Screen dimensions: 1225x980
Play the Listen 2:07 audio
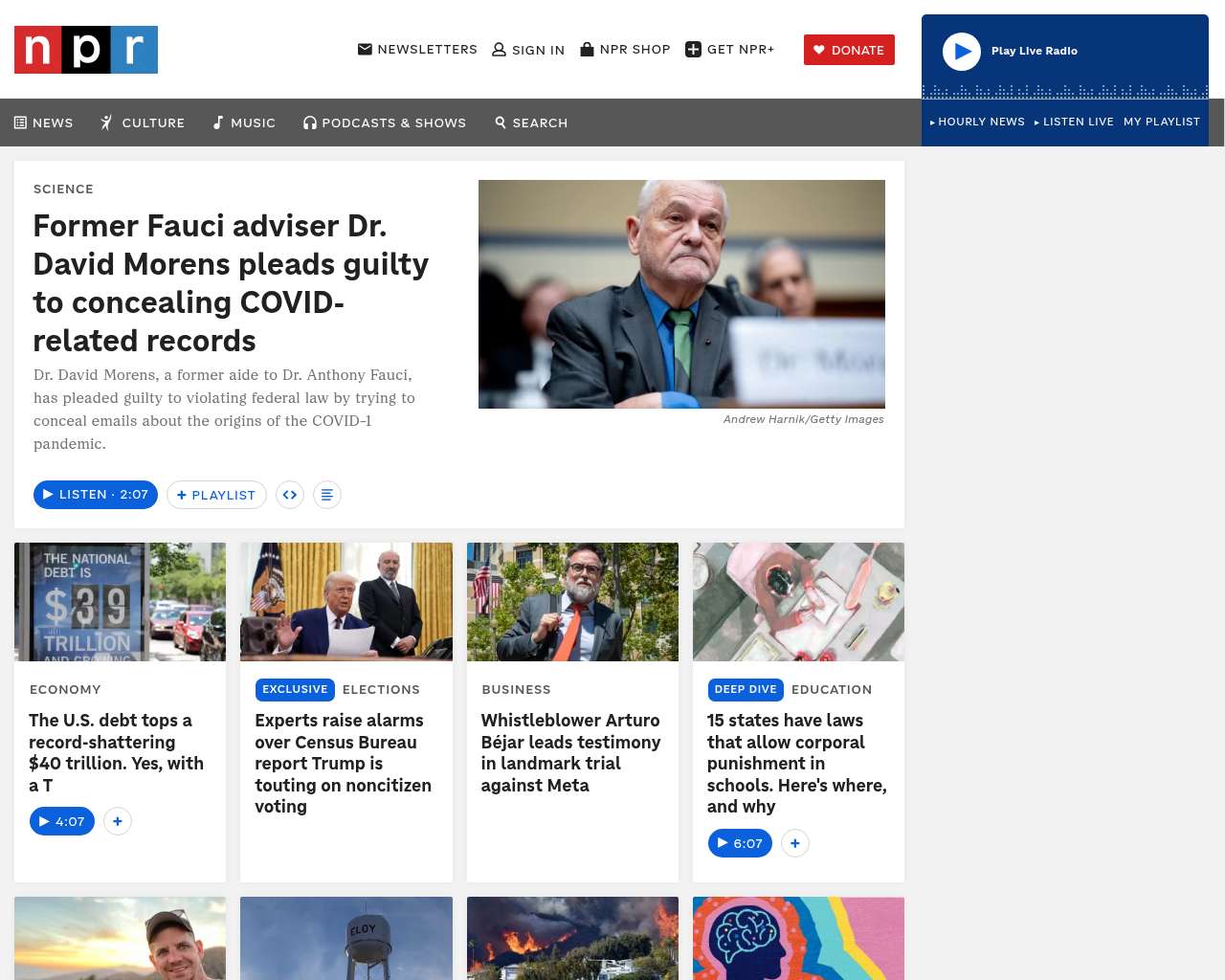(96, 495)
